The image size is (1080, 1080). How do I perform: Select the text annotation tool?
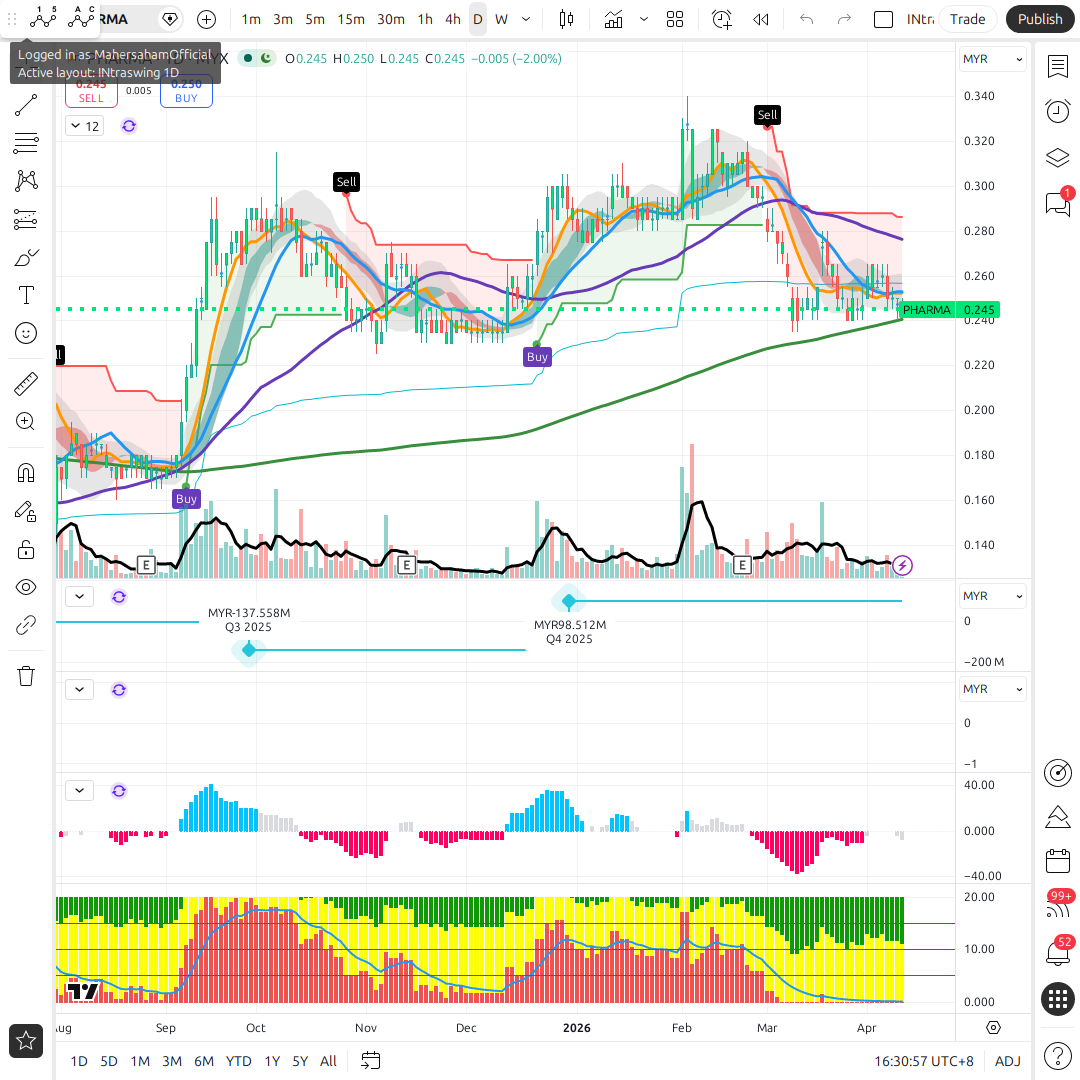coord(26,295)
